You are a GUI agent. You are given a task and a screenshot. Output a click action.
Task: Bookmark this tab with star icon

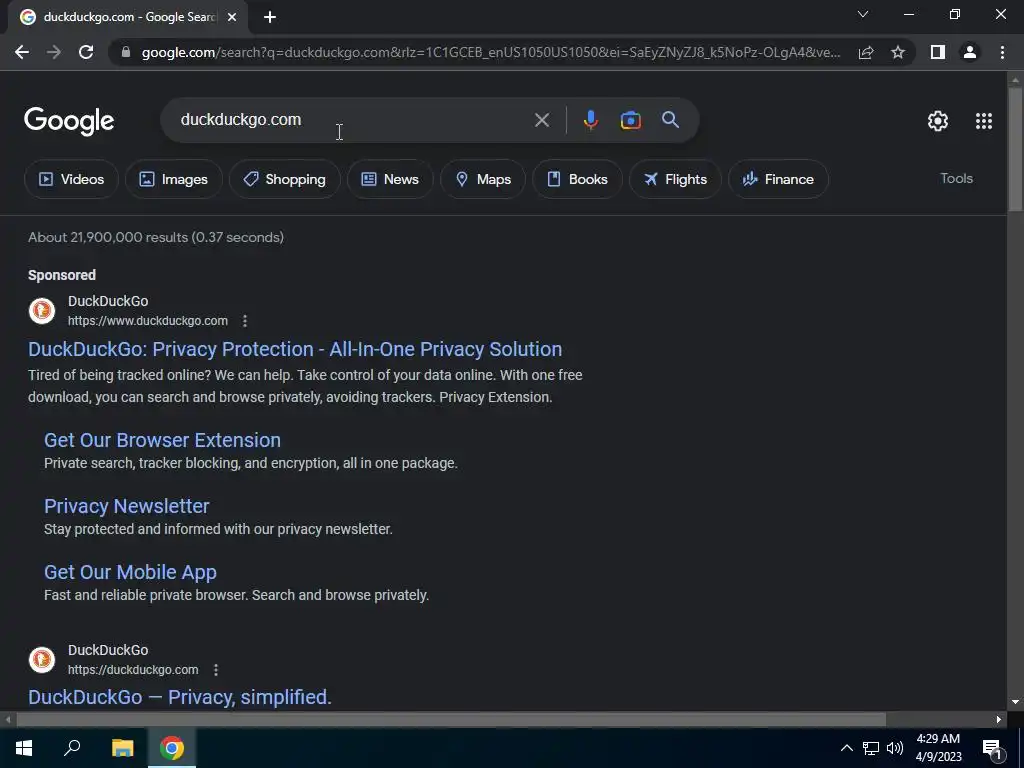[x=898, y=52]
